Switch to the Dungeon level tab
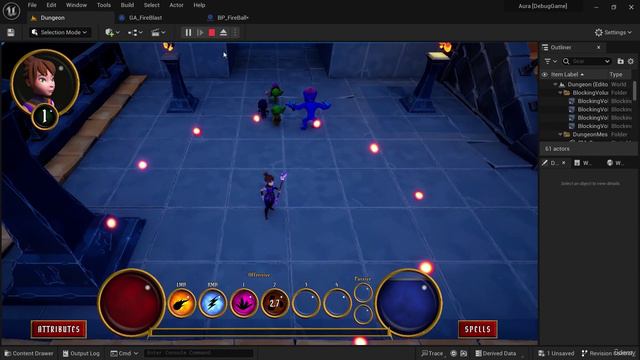Viewport: 640px width, 360px height. (x=52, y=18)
